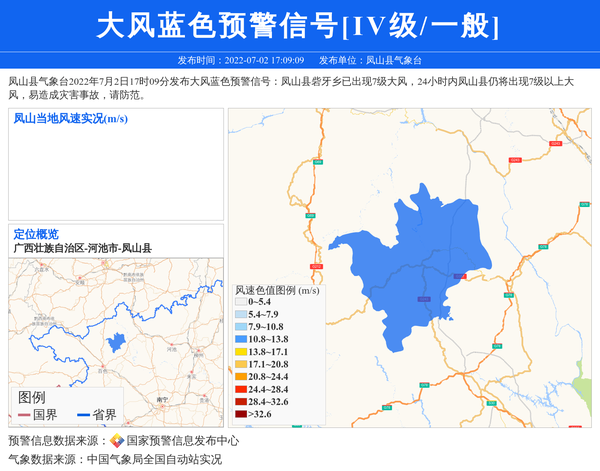Pick the 28.4~32.6 dark red swatch

pyautogui.click(x=241, y=402)
